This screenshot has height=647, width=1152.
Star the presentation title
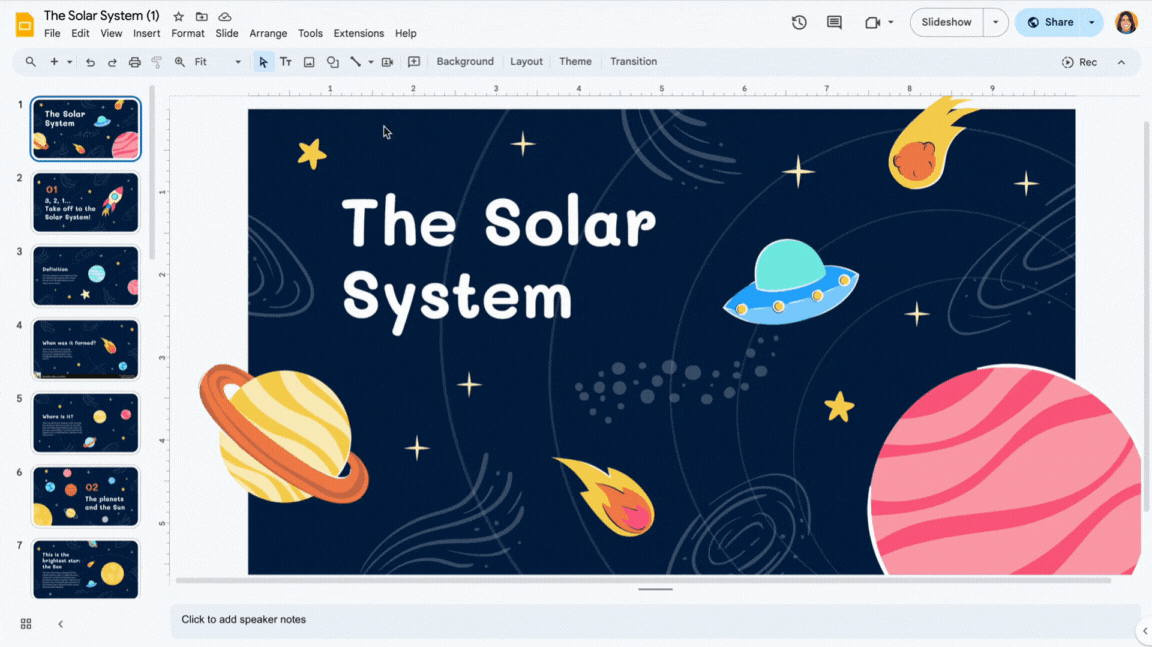(x=179, y=16)
